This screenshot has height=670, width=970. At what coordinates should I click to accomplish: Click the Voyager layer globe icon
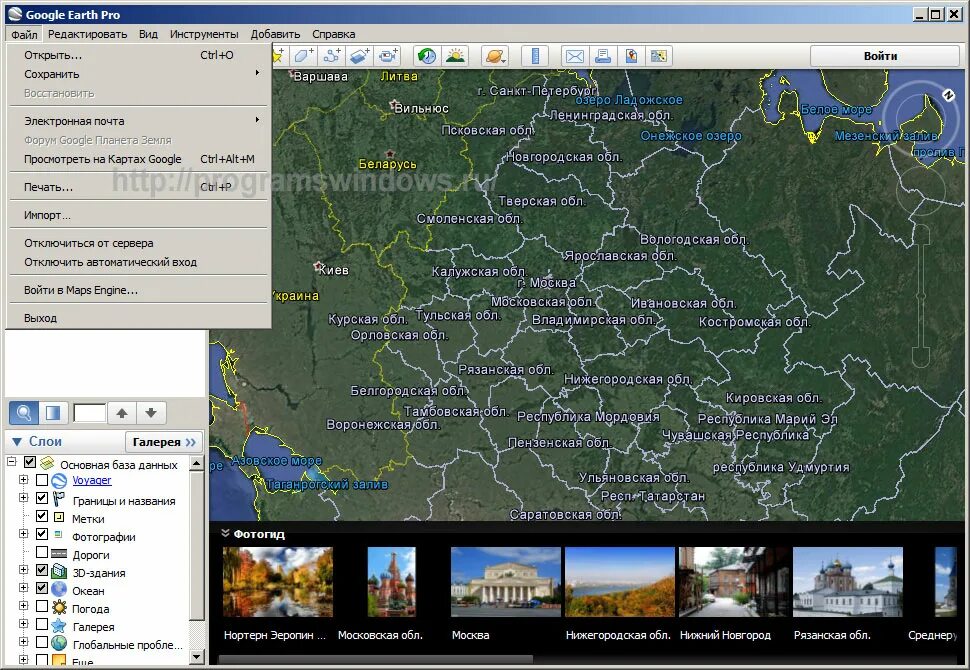tap(59, 480)
